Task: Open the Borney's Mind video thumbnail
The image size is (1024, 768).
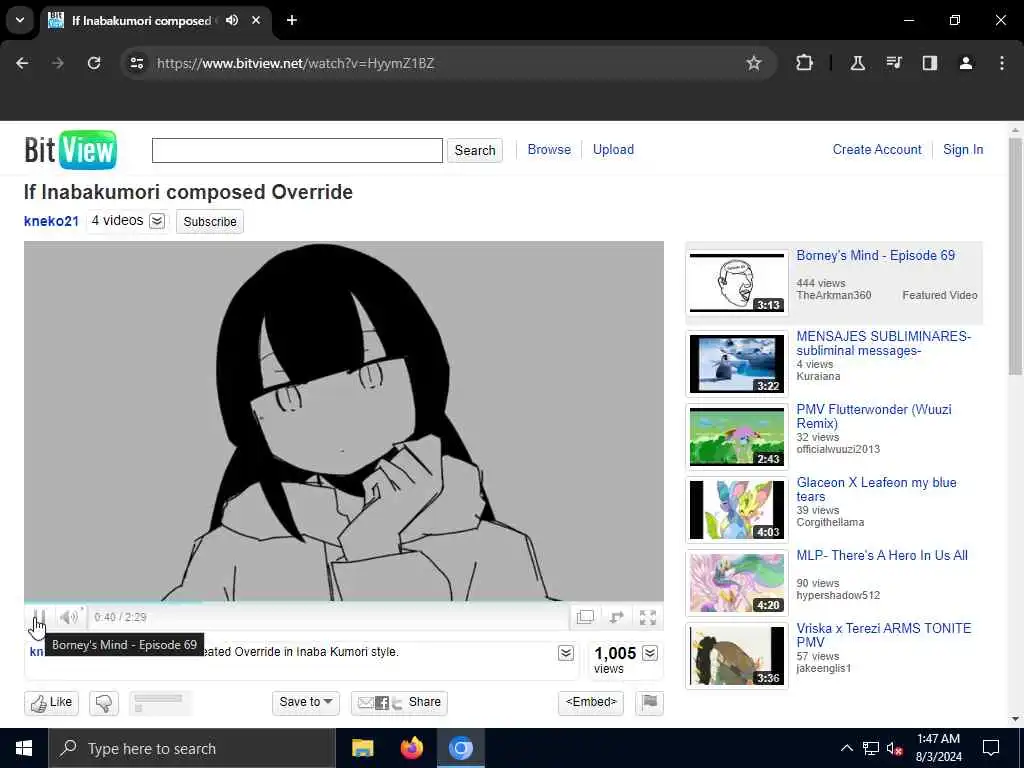Action: point(737,283)
